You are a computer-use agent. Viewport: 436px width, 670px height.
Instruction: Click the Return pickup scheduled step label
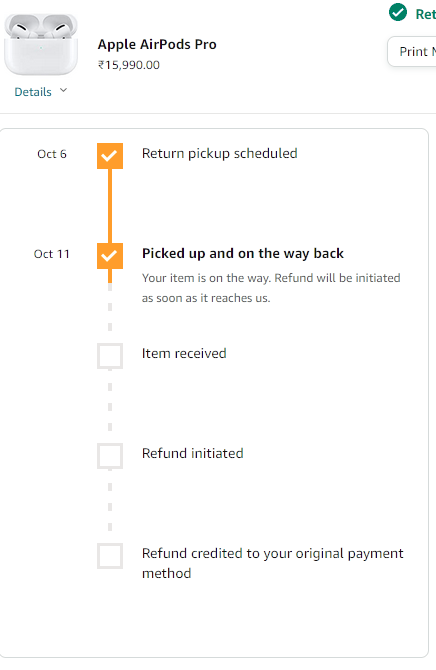219,153
